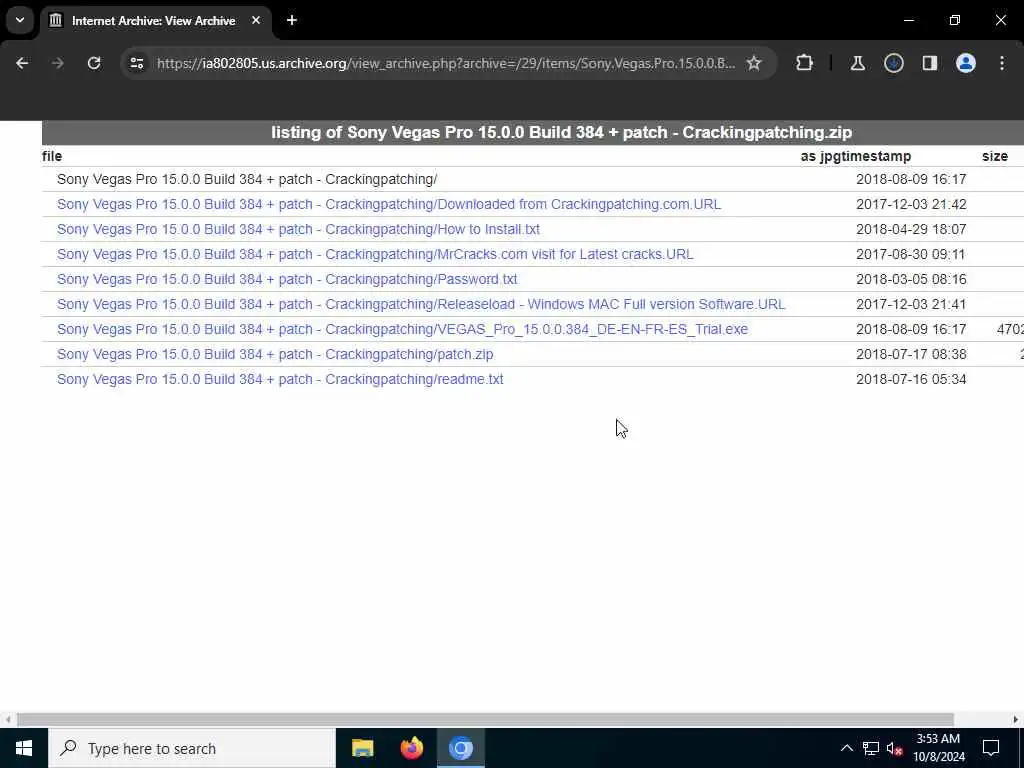Open Firefox from the taskbar
Image resolution: width=1024 pixels, height=768 pixels.
(411, 748)
